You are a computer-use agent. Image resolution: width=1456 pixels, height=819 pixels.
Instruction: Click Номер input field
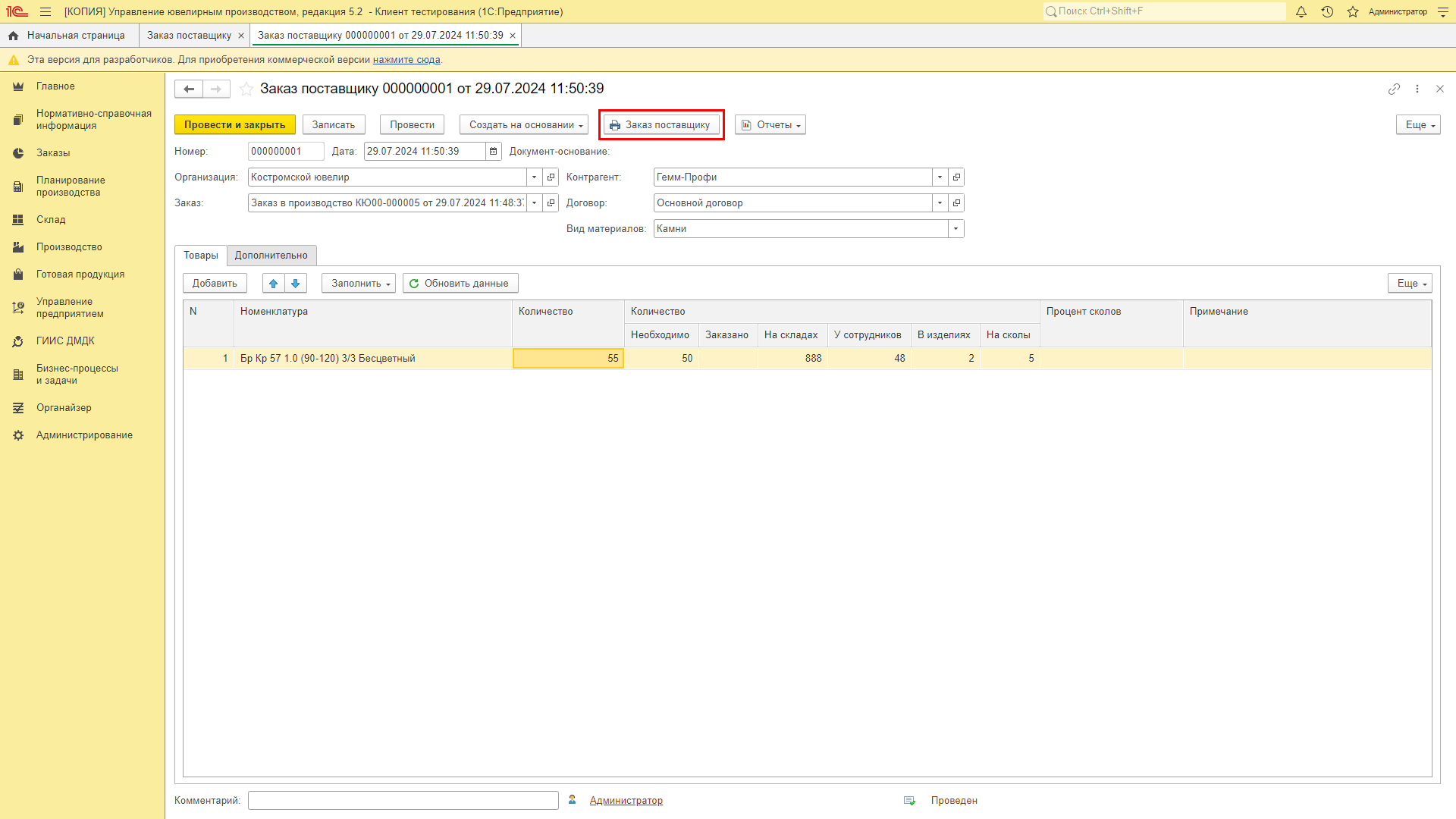click(x=286, y=152)
